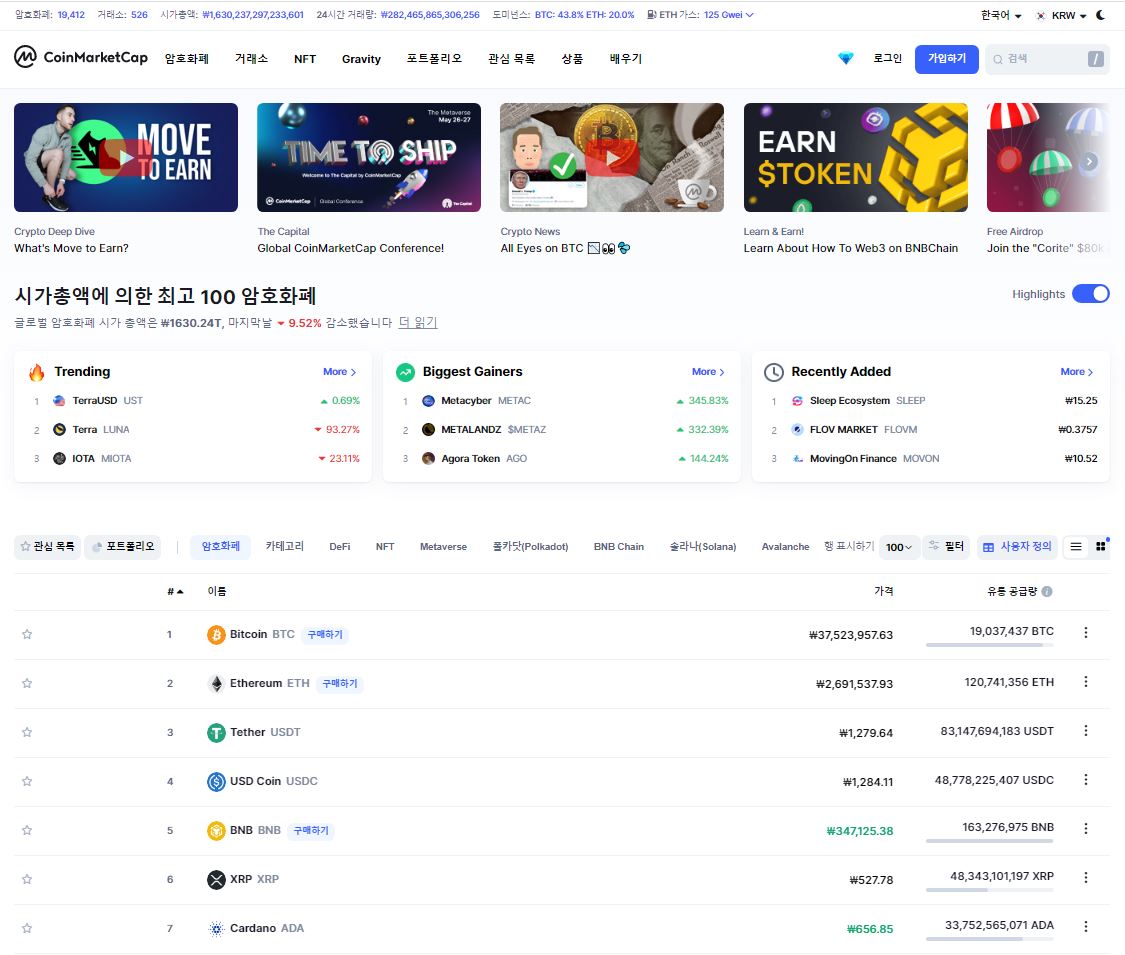Screen dimensions: 1125x955
Task: Click the BNB coin icon
Action: click(216, 830)
